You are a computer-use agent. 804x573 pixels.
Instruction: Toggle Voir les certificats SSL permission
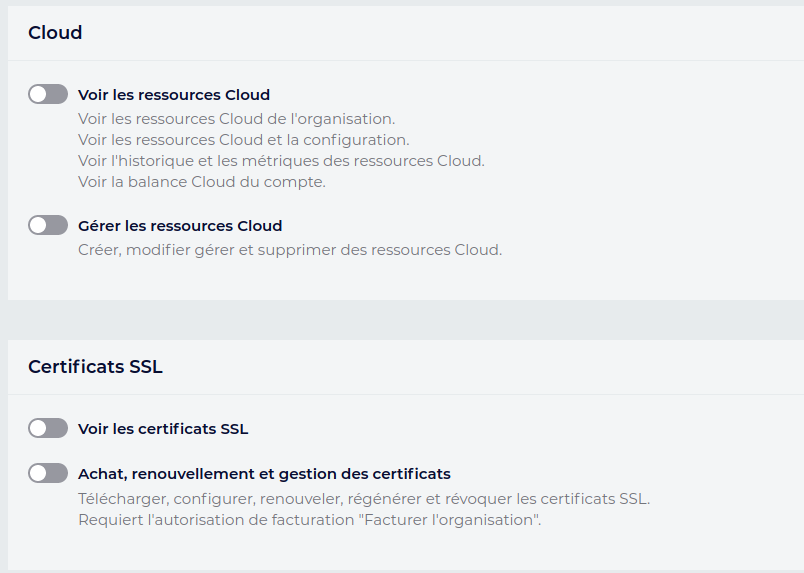click(48, 428)
